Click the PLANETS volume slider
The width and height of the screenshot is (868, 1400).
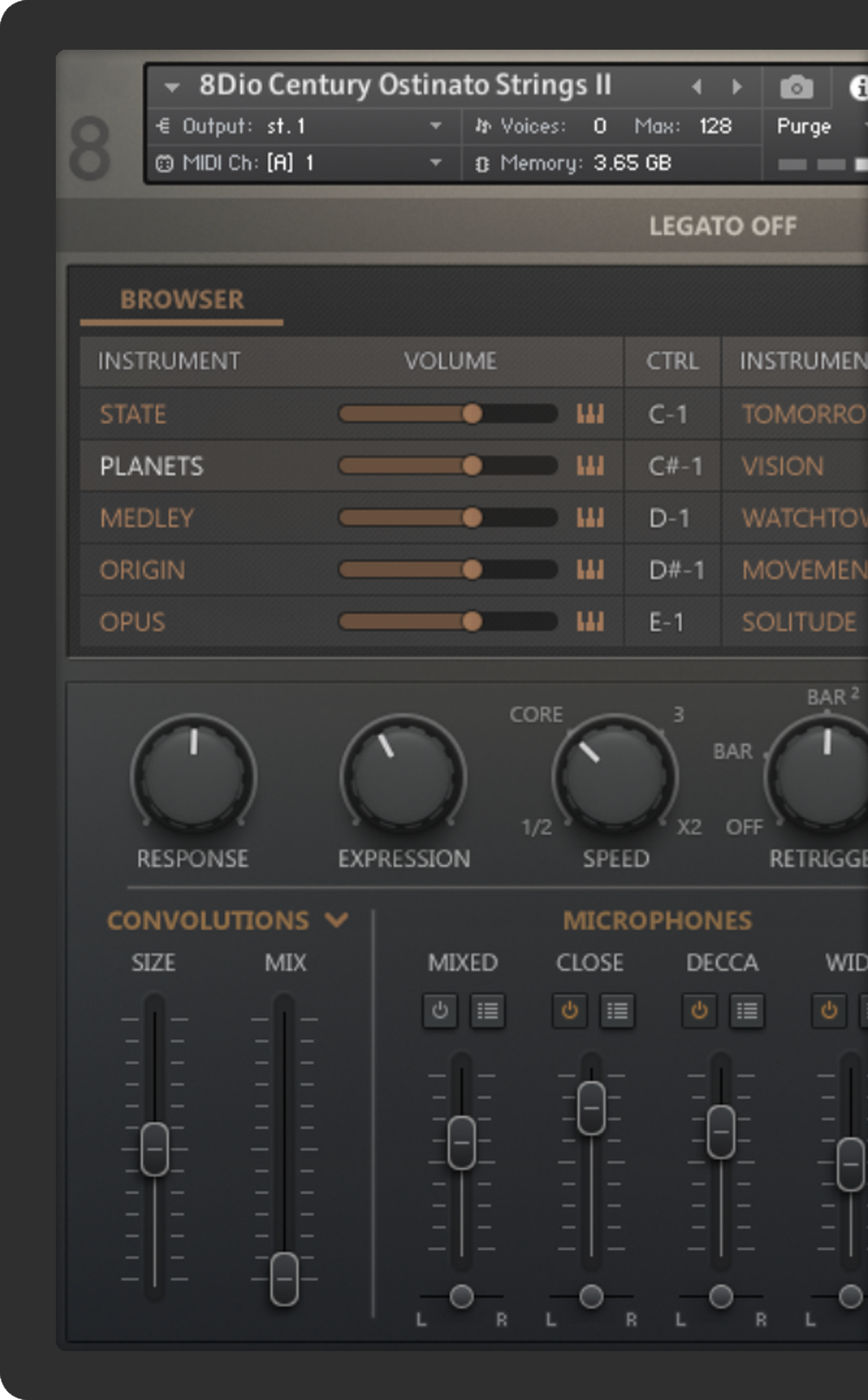(448, 466)
